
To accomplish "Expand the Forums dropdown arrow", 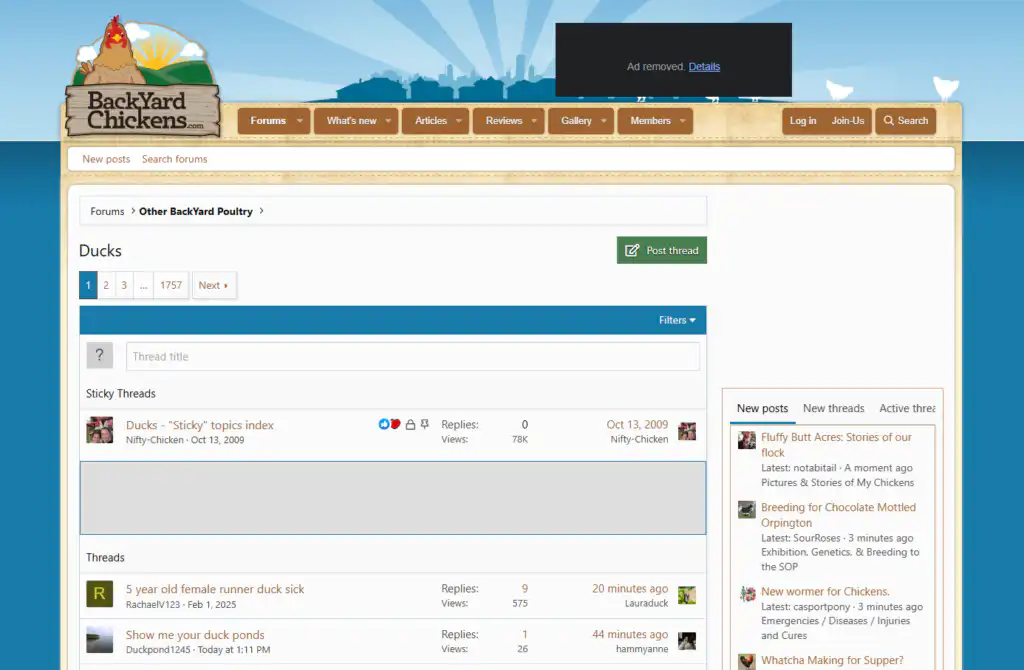I will point(298,121).
